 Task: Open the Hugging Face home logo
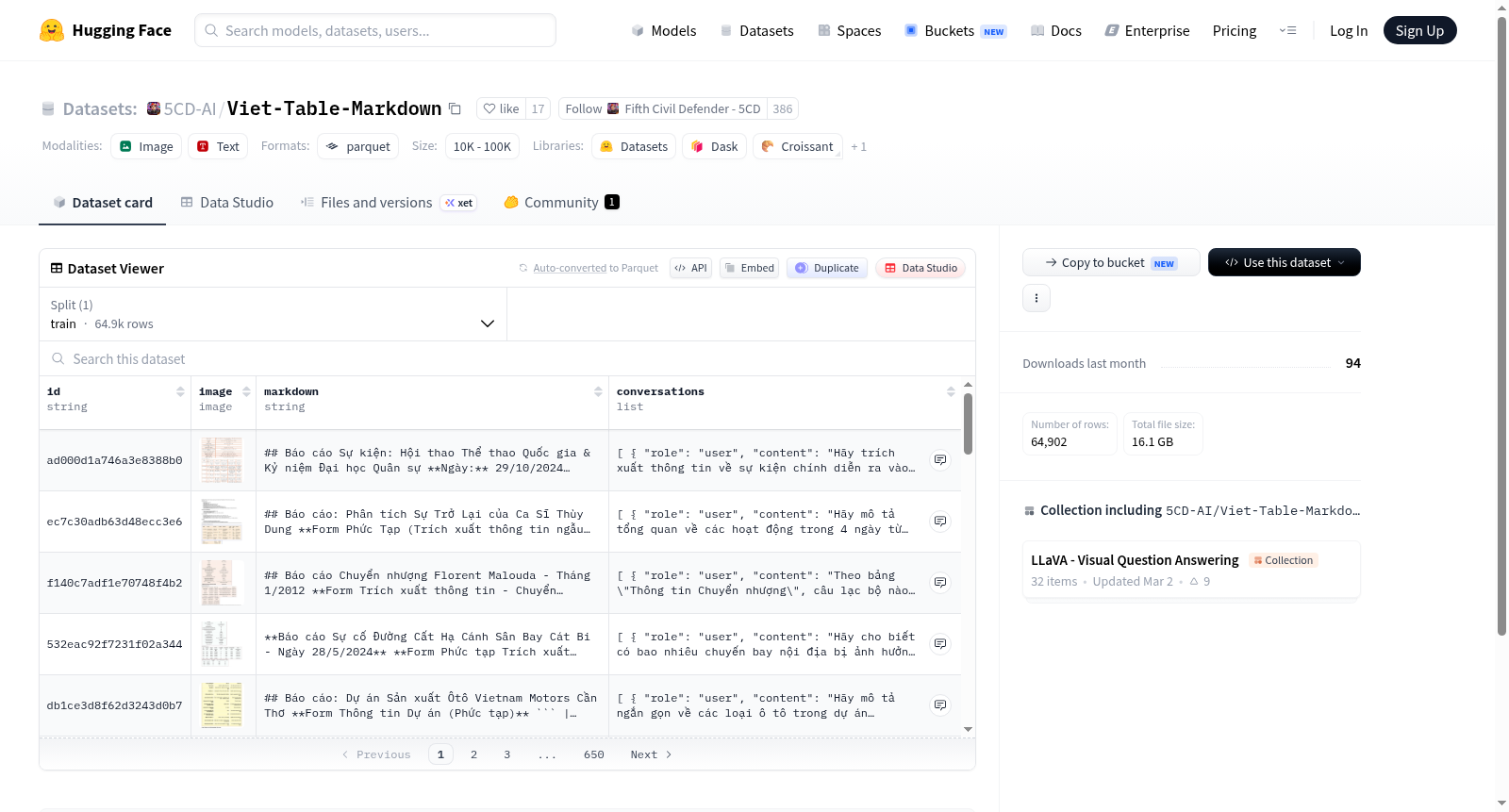[106, 30]
